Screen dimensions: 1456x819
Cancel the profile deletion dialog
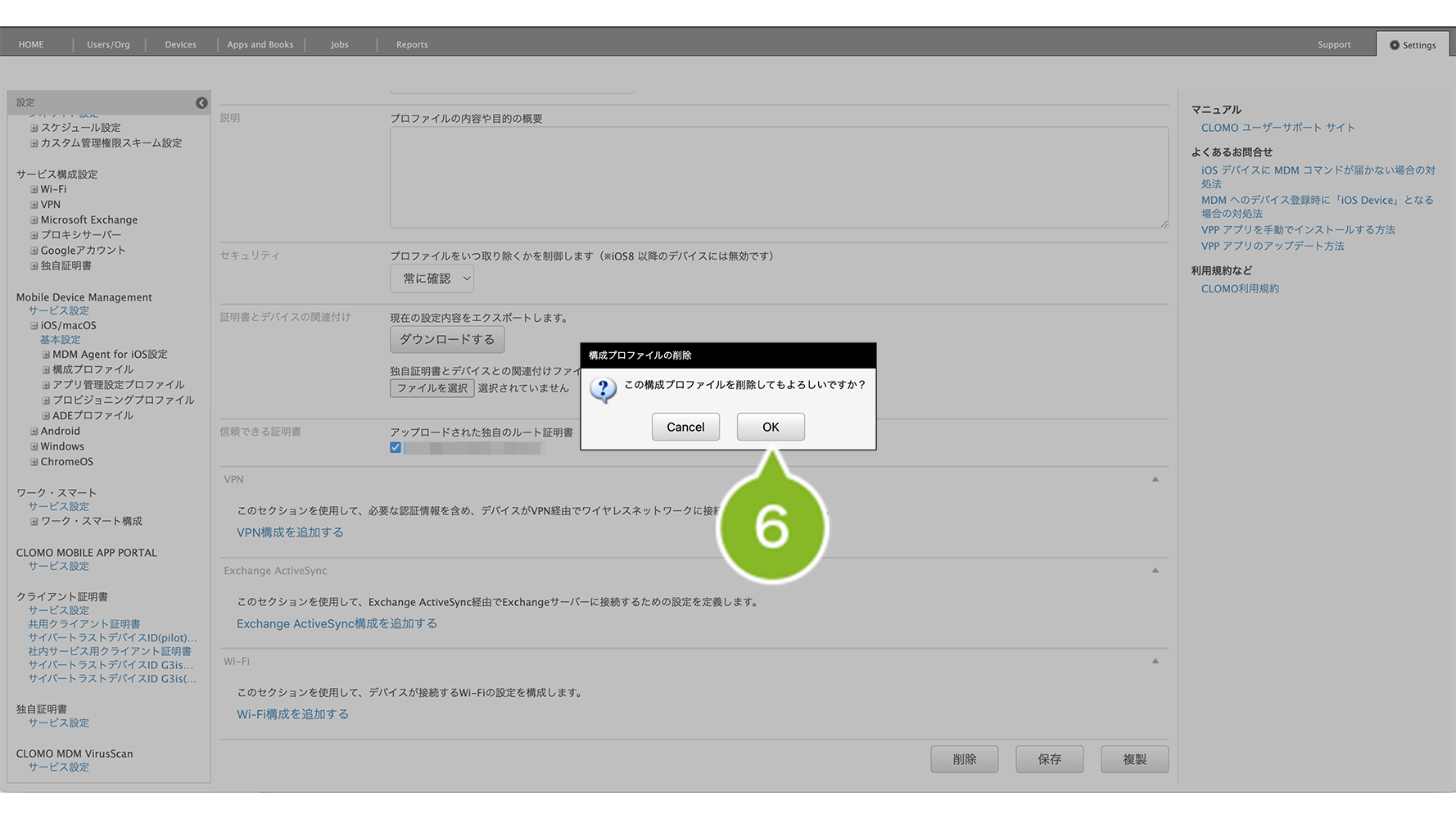coord(685,427)
